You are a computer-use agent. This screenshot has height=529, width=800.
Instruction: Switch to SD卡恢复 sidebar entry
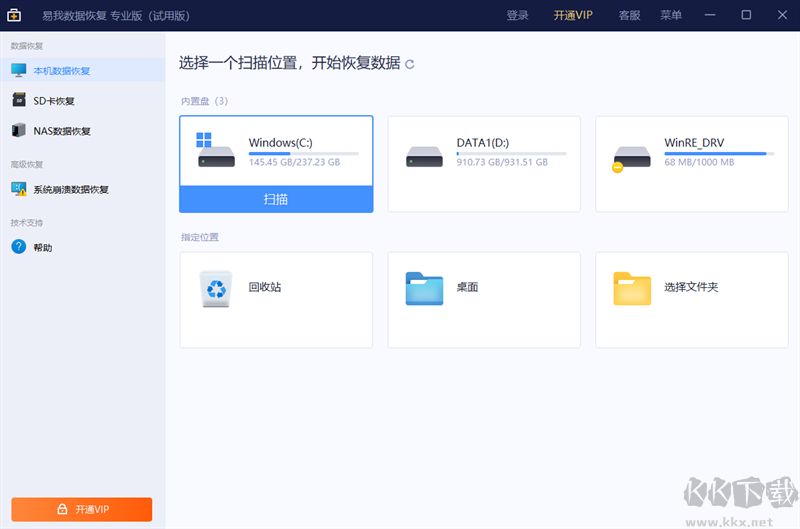pos(83,100)
